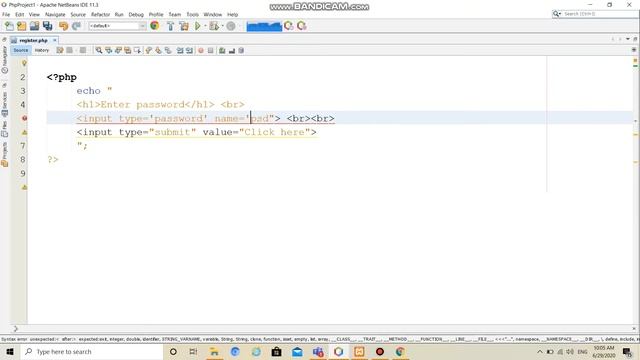Click the Shift Line Left icon
640x360 pixels.
click(180, 50)
